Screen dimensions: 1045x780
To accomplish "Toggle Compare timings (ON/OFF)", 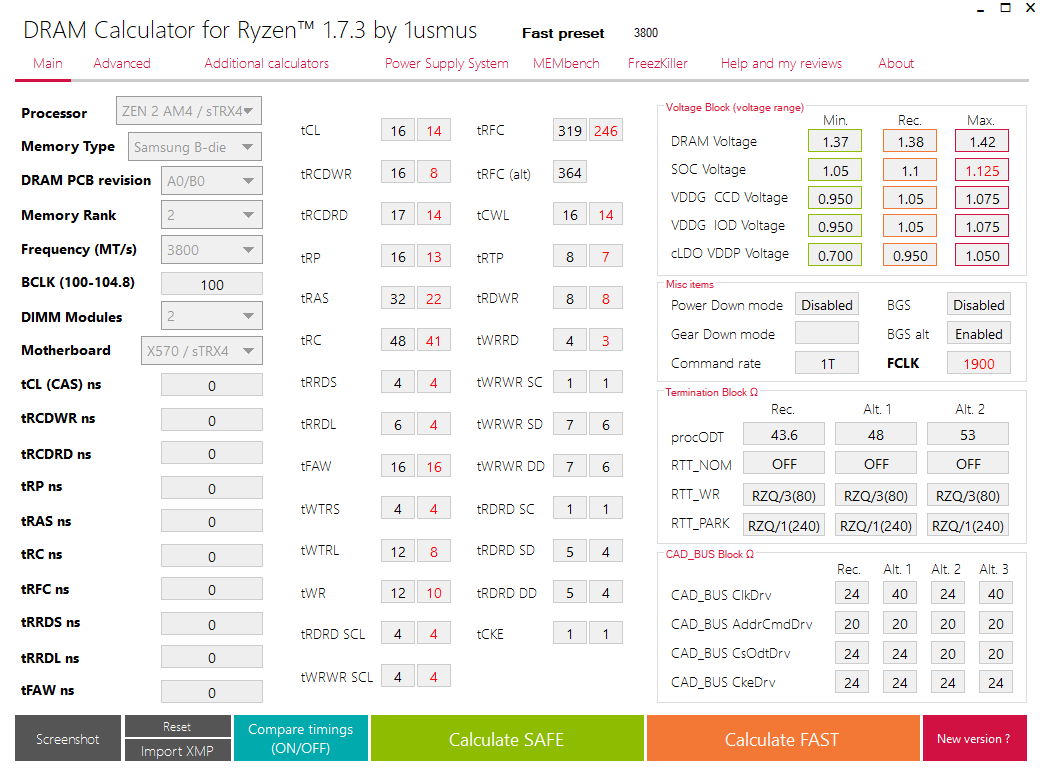I will [301, 738].
